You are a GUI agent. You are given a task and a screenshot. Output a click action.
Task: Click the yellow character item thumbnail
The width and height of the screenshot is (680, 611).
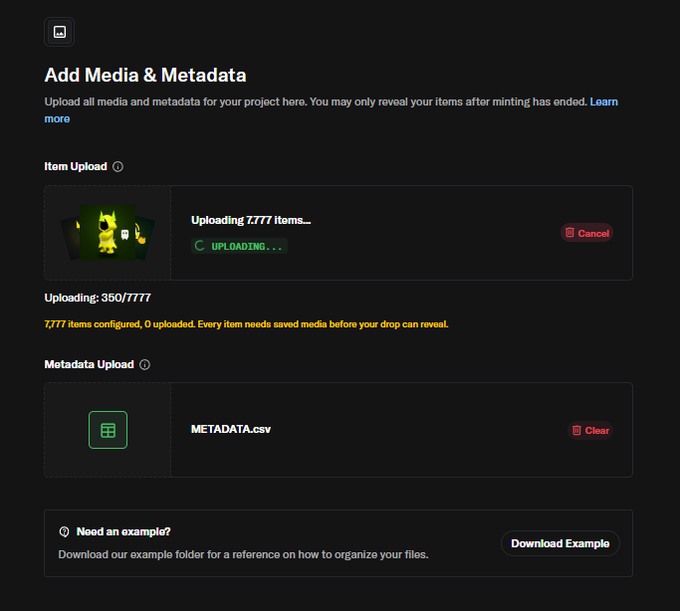108,233
